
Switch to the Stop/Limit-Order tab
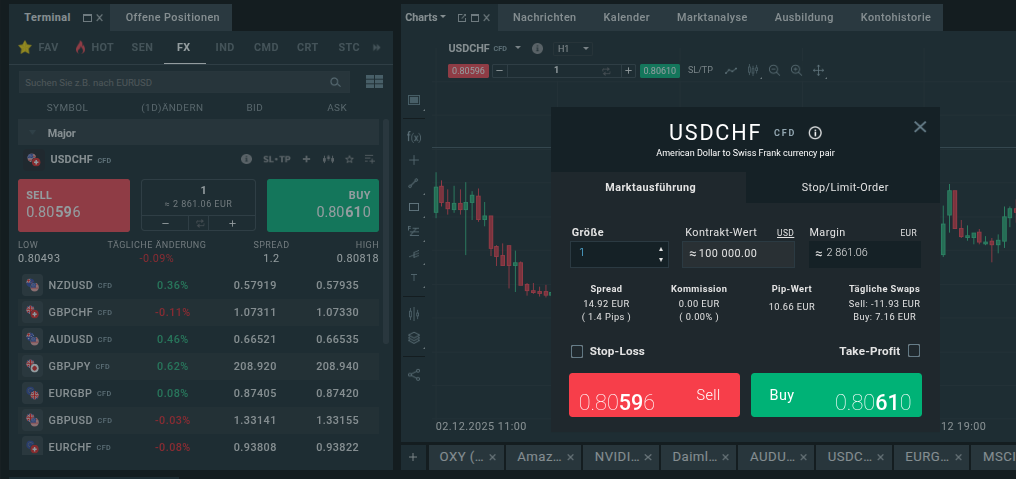(844, 187)
